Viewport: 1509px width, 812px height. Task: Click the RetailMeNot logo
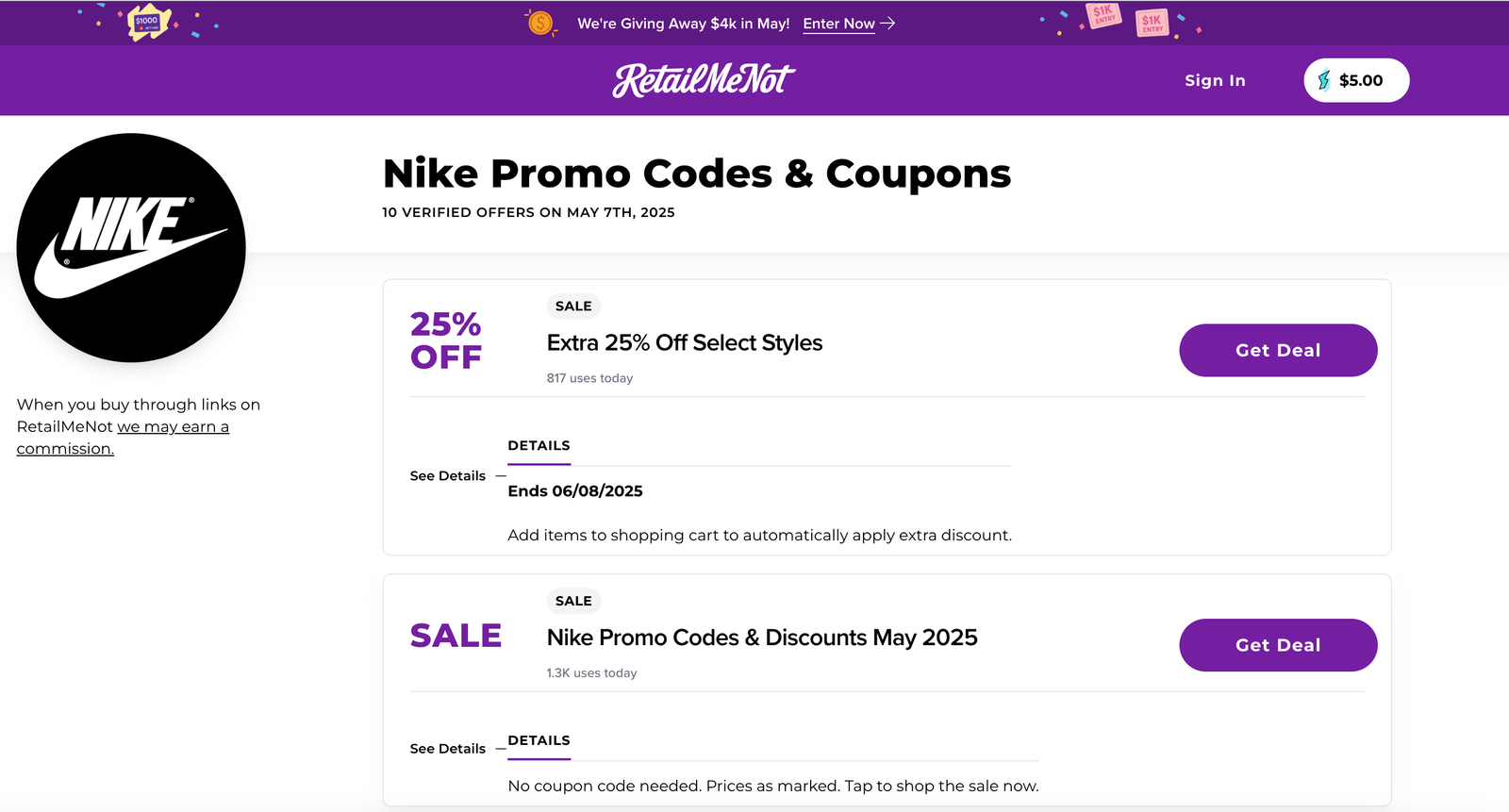coord(704,80)
